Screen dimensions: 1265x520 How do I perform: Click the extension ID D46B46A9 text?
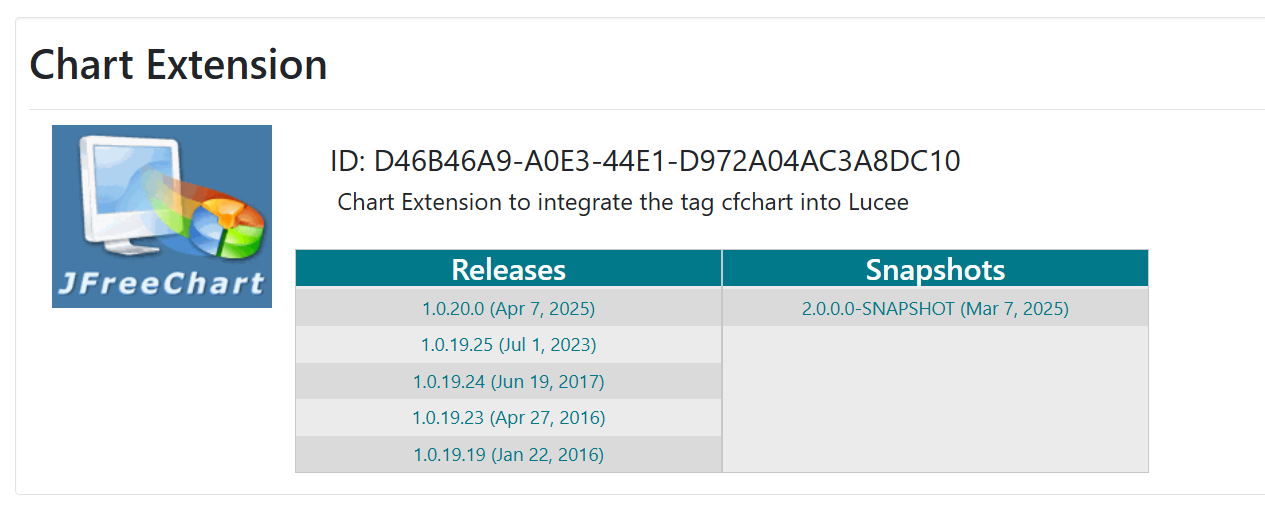pos(667,161)
